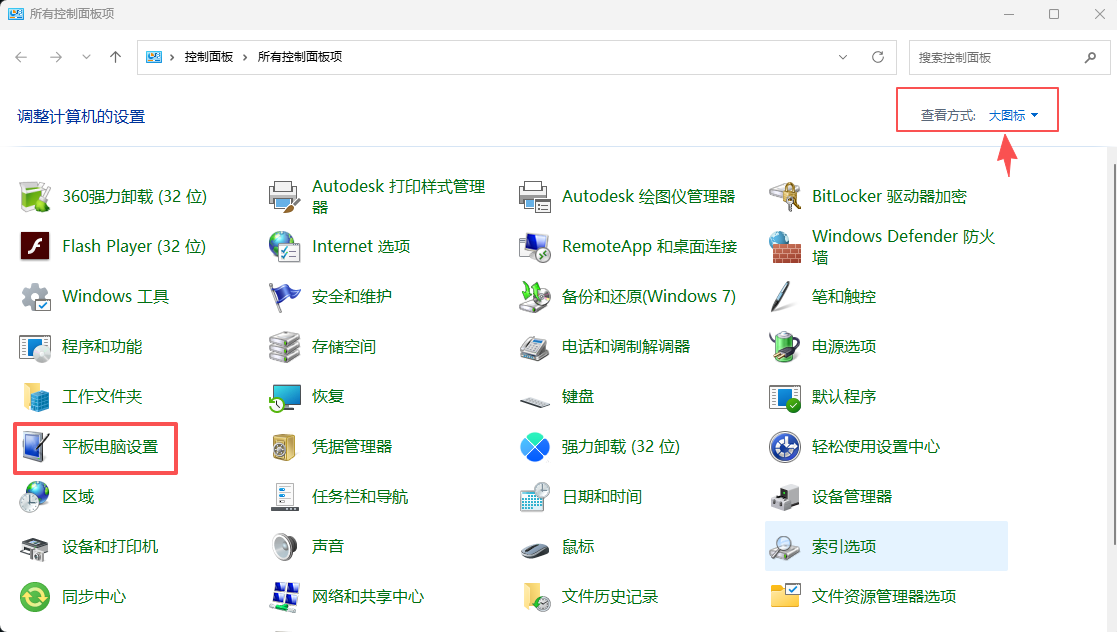The height and width of the screenshot is (632, 1117).
Task: Open the 区域 globe clock icon
Action: [35, 497]
